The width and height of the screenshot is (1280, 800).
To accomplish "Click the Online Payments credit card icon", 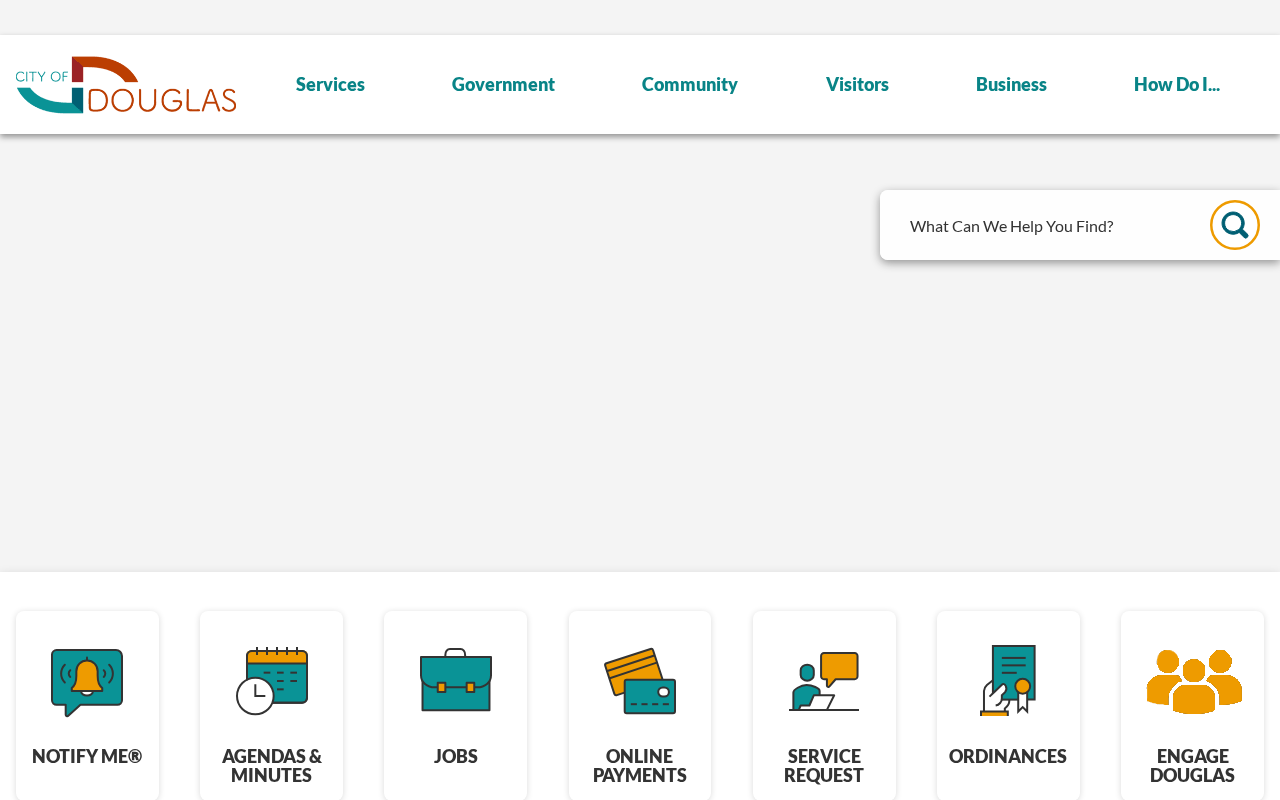I will pyautogui.click(x=640, y=681).
